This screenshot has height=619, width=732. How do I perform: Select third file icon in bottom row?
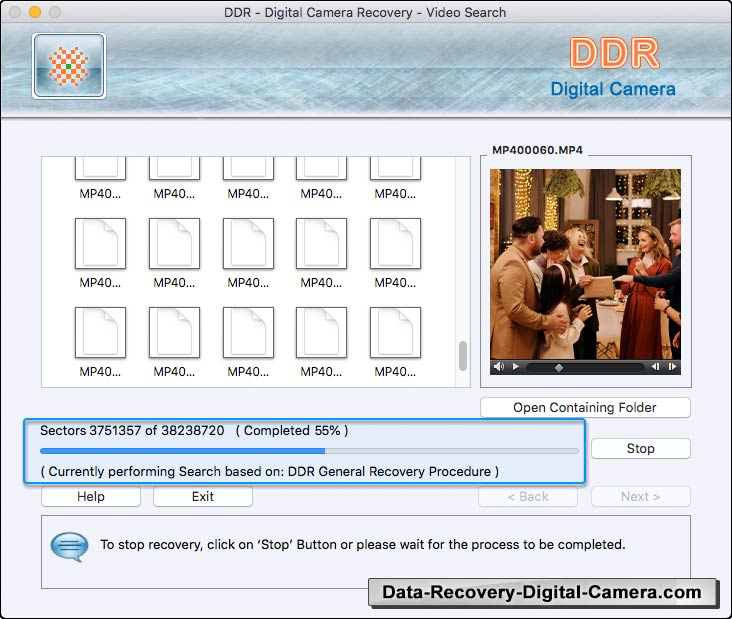click(248, 333)
